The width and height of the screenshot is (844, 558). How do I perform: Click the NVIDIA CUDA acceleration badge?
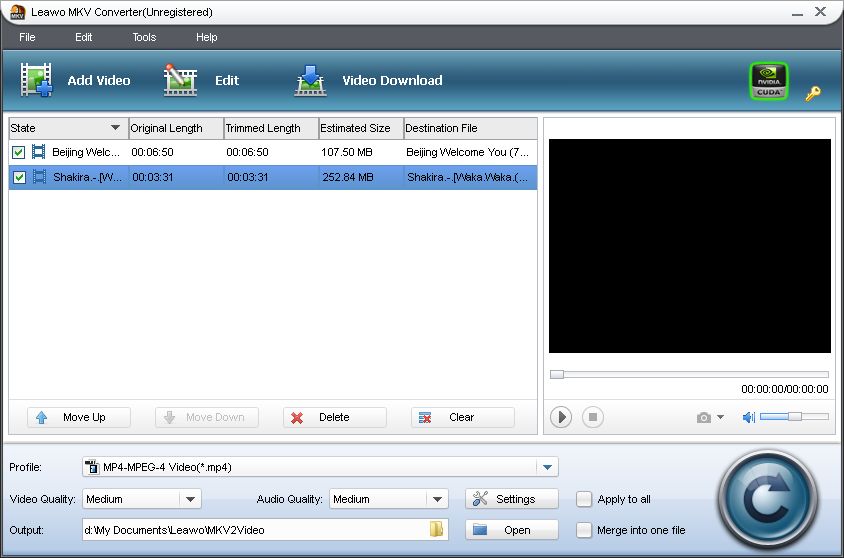[x=768, y=81]
